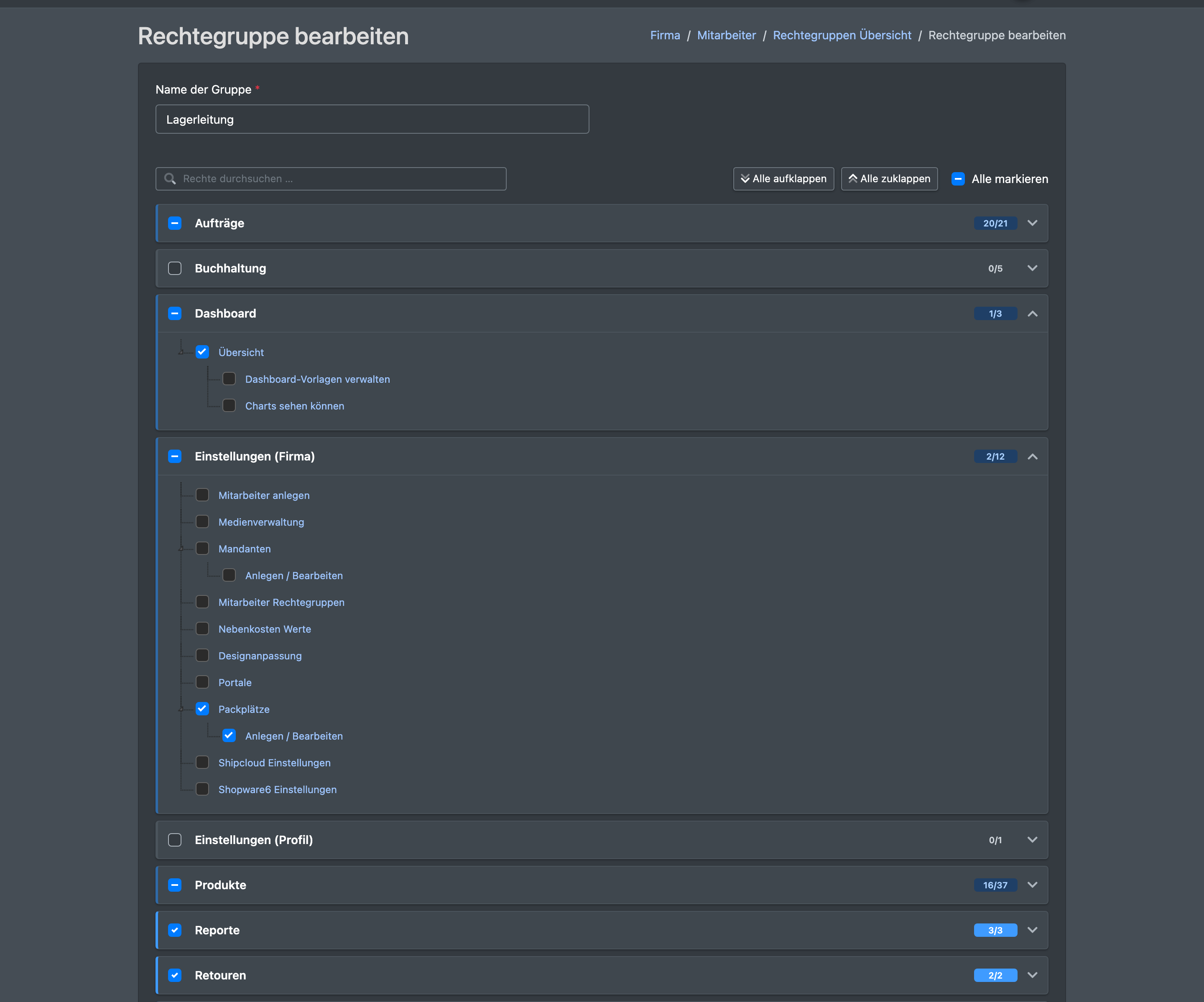Click the magnifier icon in the rights search field

coord(170,179)
